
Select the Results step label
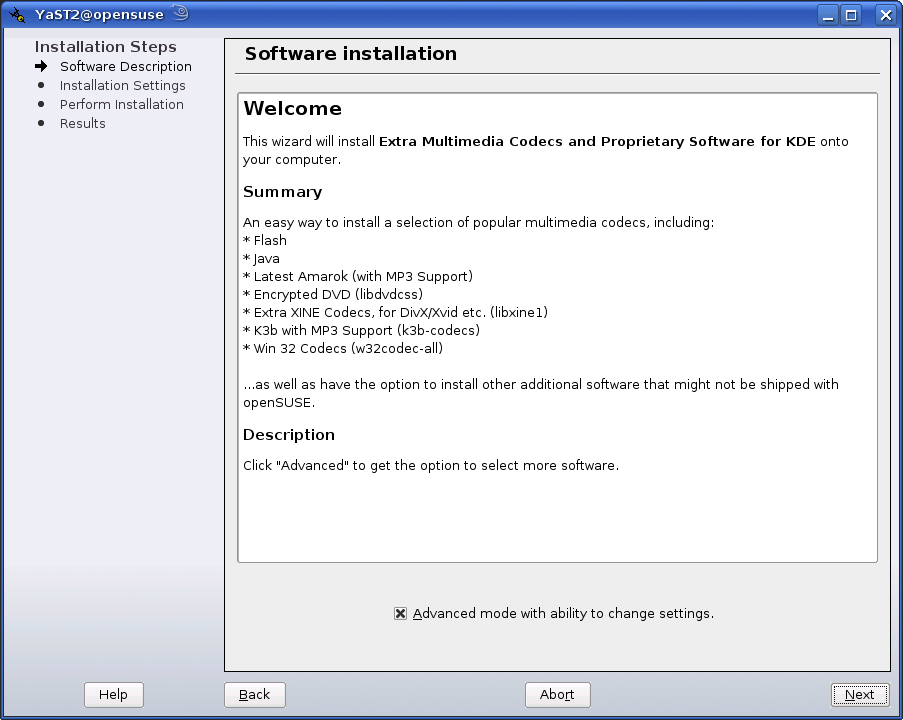pos(82,124)
